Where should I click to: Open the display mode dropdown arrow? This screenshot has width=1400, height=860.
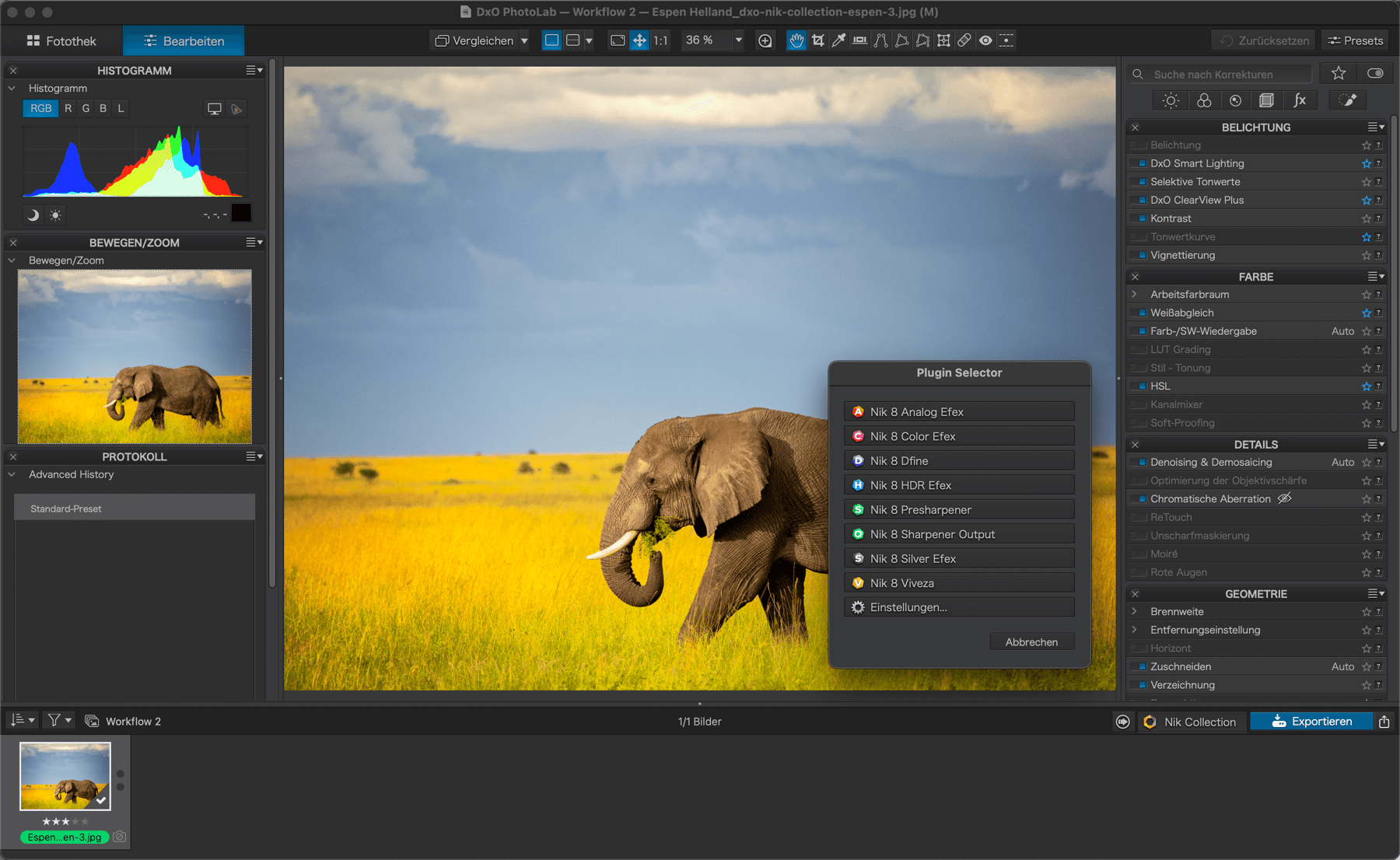point(589,40)
